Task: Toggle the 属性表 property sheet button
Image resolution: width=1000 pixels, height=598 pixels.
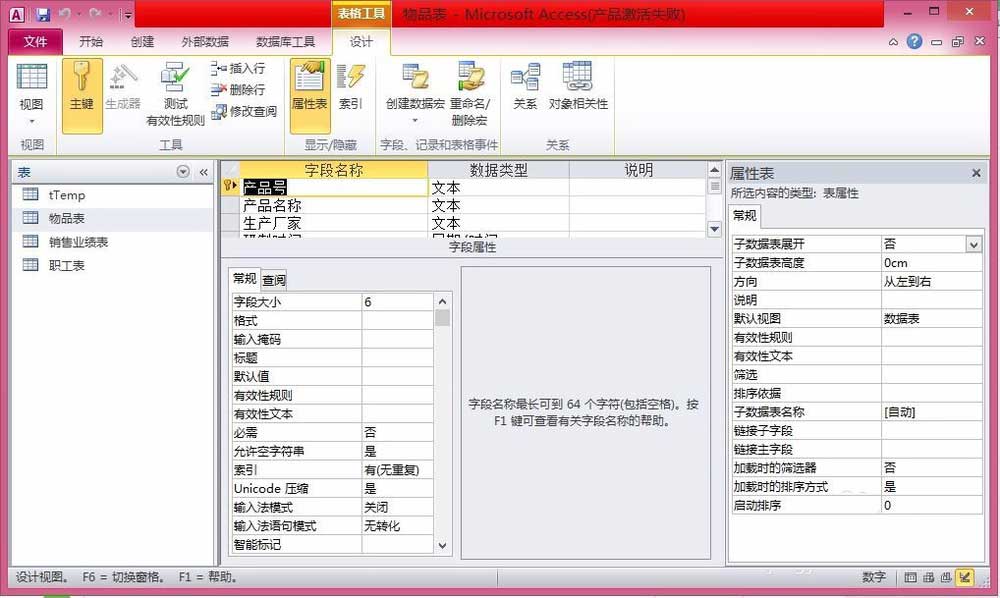Action: click(x=310, y=96)
